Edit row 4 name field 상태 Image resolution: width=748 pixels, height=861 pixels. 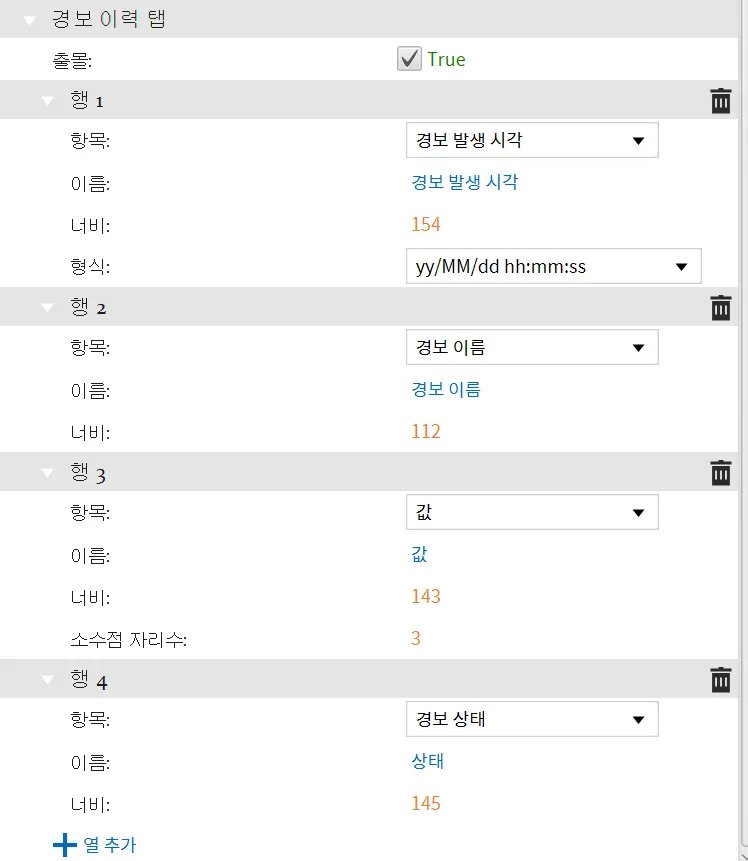[428, 761]
